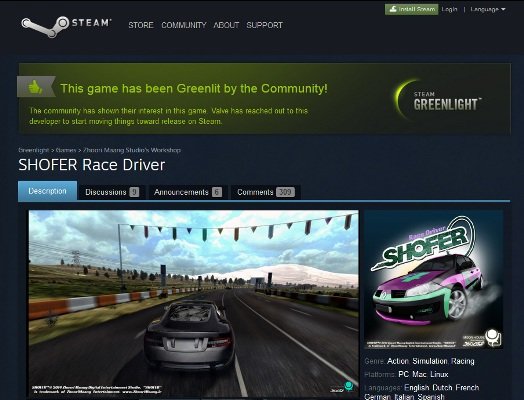Open the Greenlight breadcrumb link
This screenshot has width=524, height=400.
point(34,150)
